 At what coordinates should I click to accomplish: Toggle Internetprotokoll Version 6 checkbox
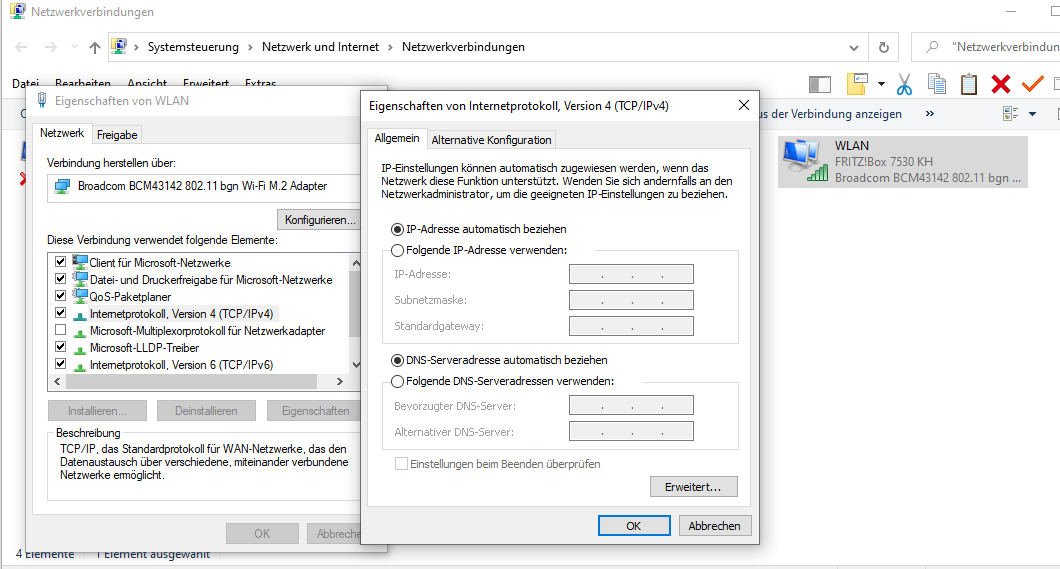click(61, 364)
